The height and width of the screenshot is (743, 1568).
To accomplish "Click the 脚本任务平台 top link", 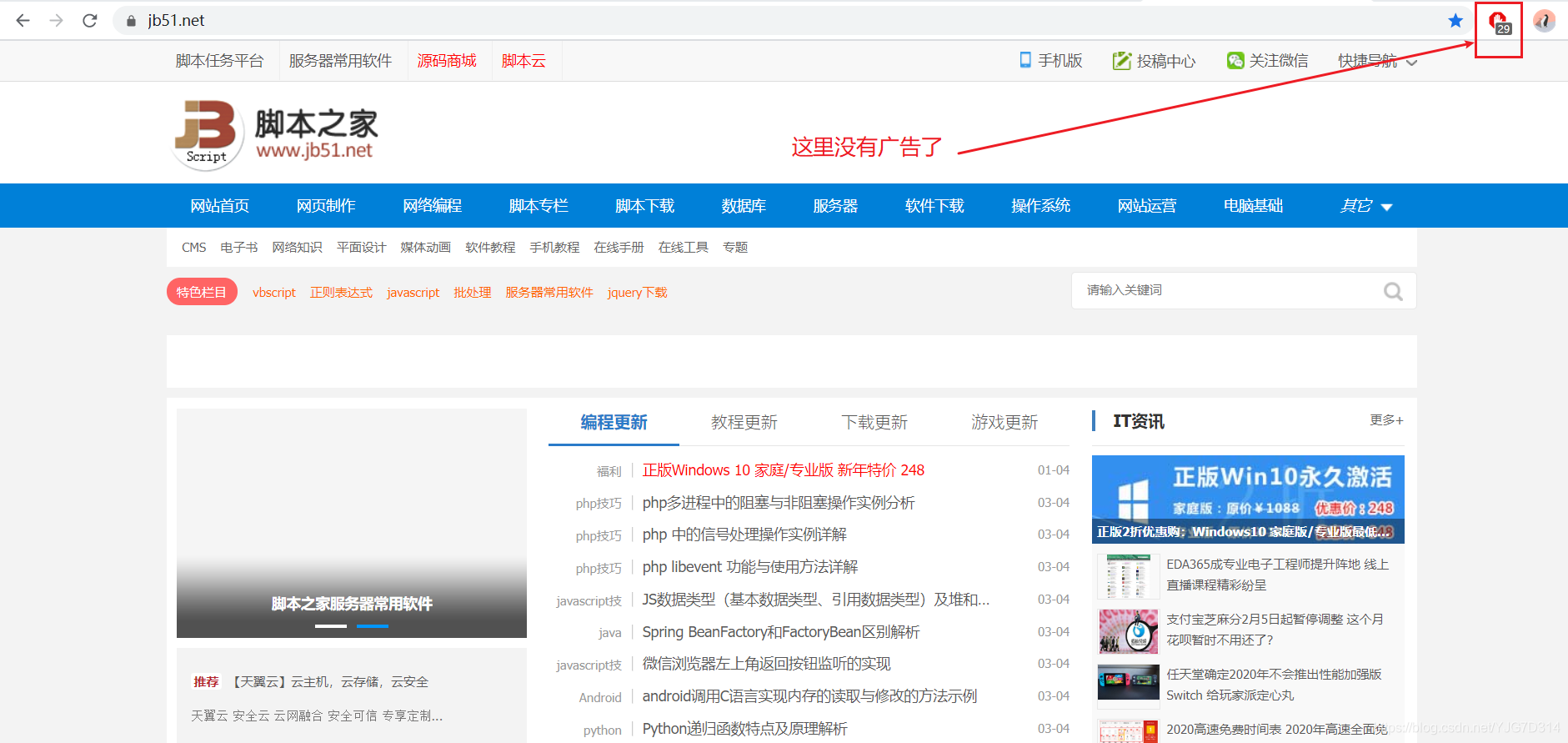I will tap(219, 61).
